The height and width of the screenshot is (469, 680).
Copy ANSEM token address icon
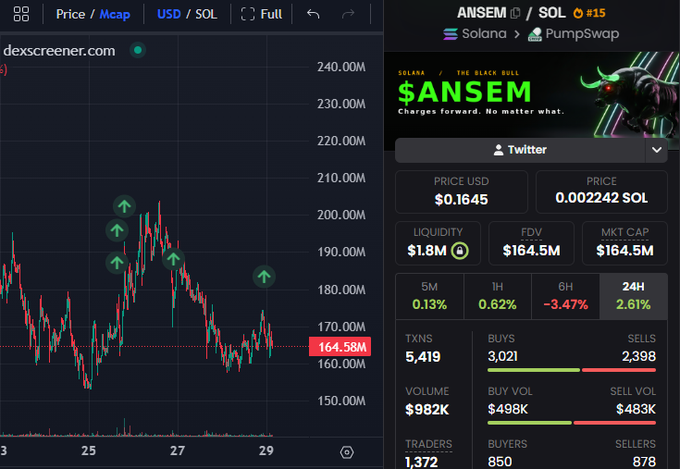coord(515,13)
